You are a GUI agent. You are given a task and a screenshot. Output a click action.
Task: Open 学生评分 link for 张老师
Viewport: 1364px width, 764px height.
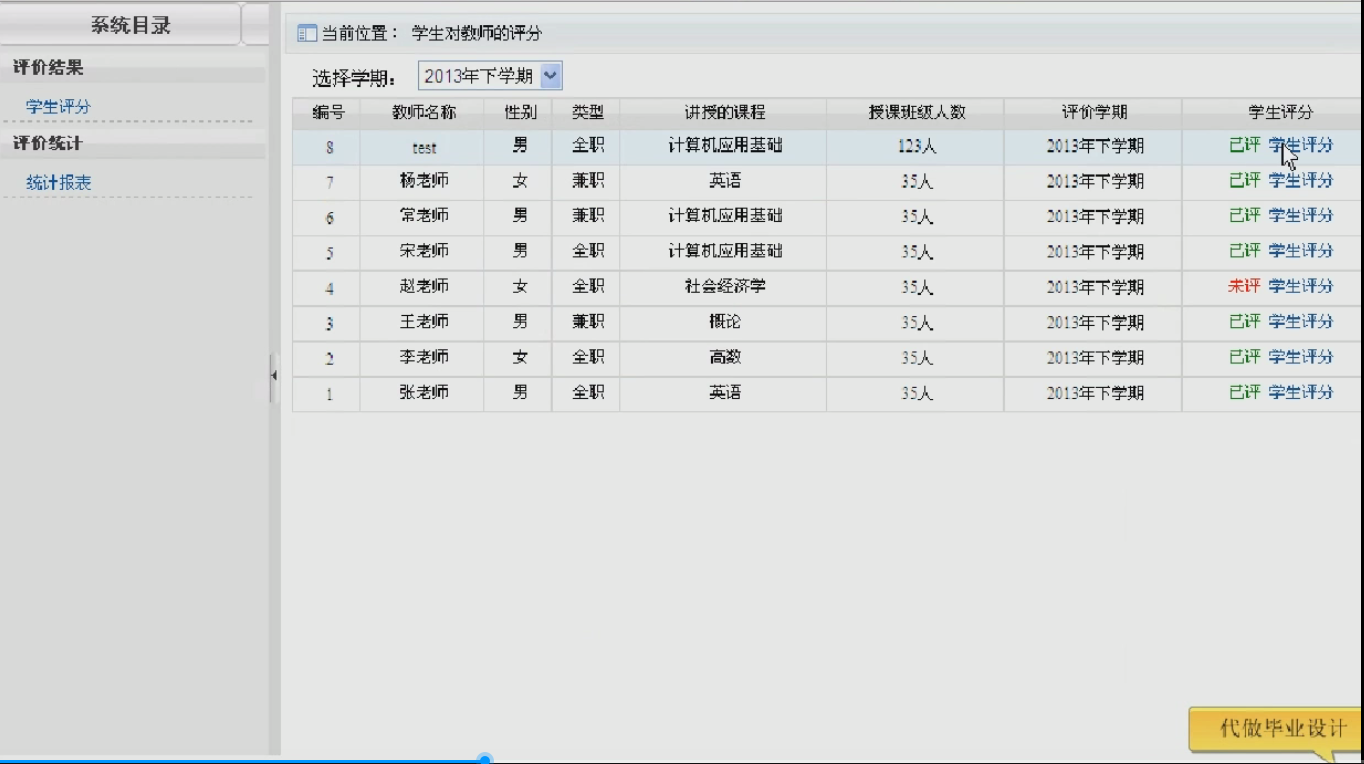1300,393
